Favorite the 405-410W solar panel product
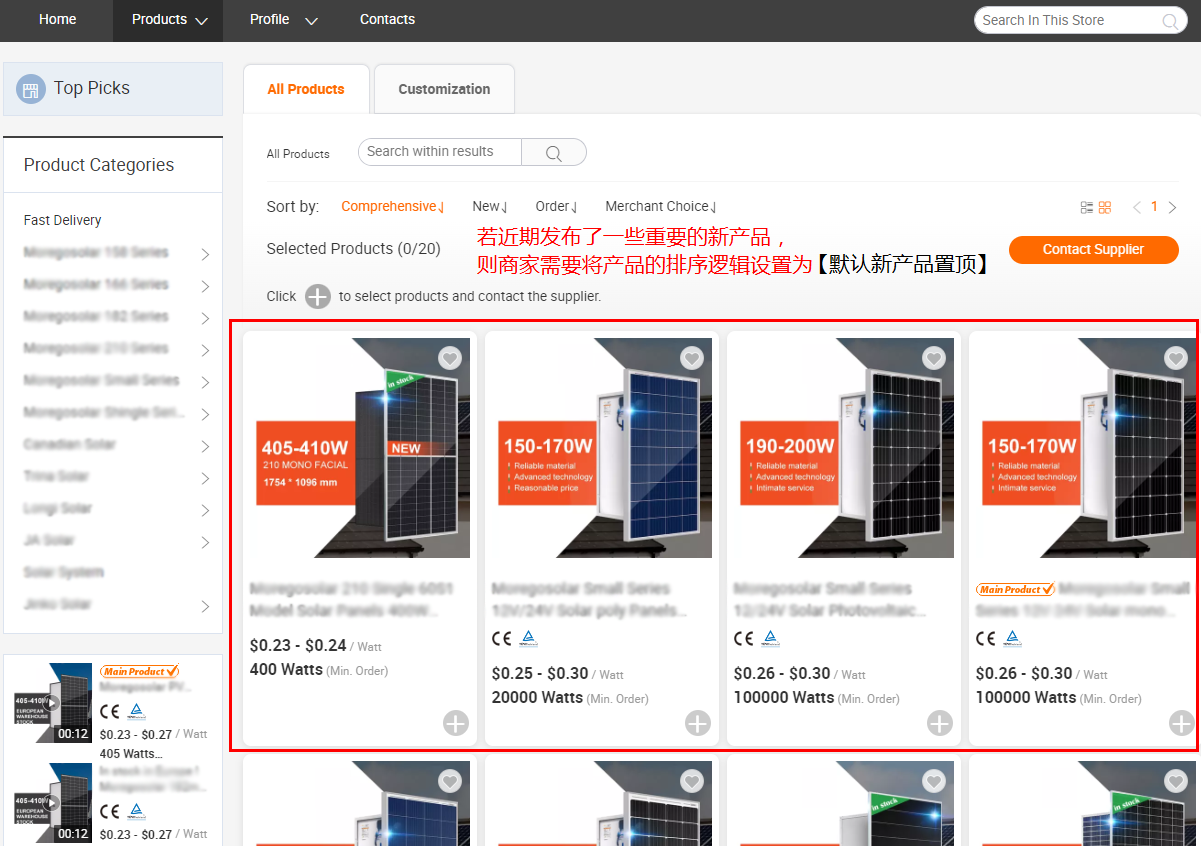 (x=450, y=358)
